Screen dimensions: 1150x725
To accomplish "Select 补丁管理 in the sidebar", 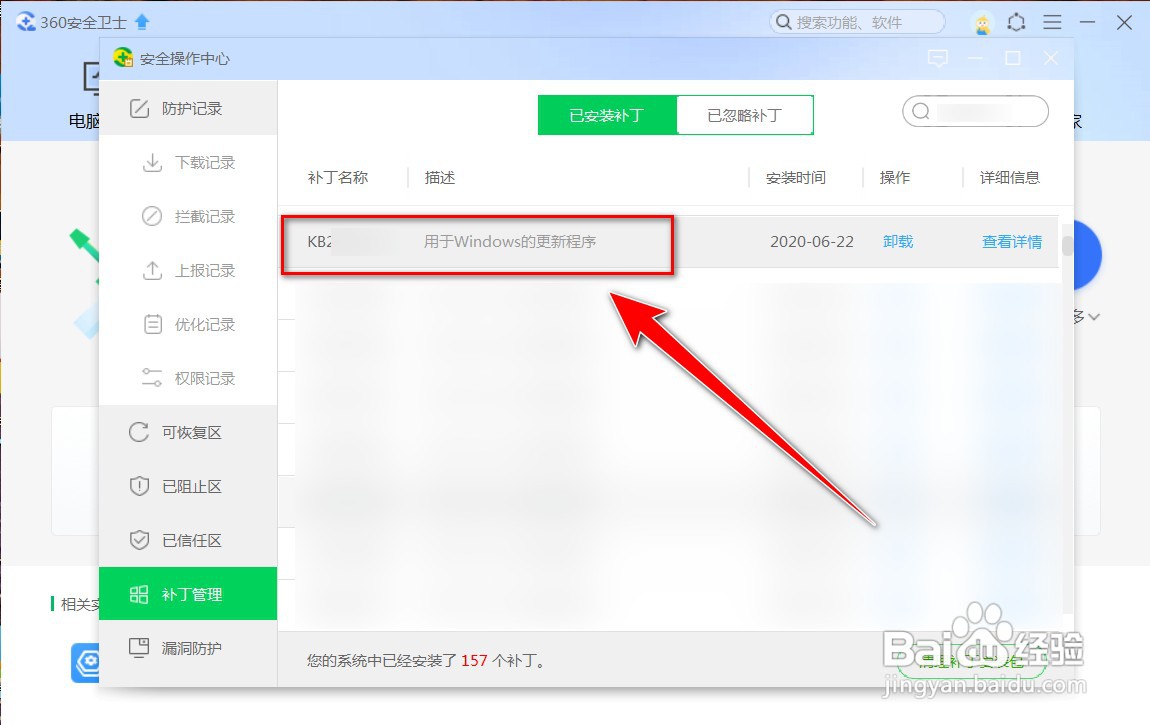I will tap(188, 594).
